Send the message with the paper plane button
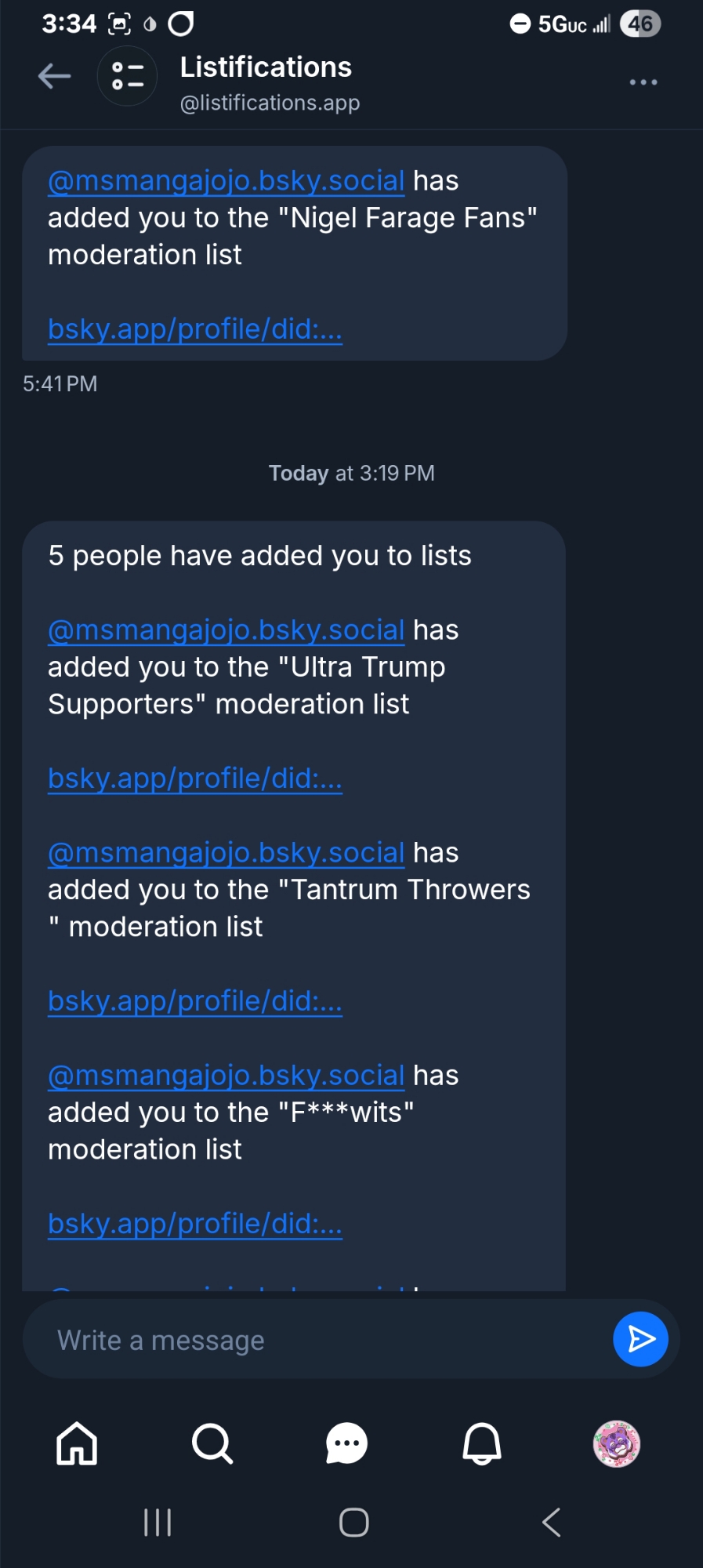Screen dimensions: 703x1568 pos(640,1339)
